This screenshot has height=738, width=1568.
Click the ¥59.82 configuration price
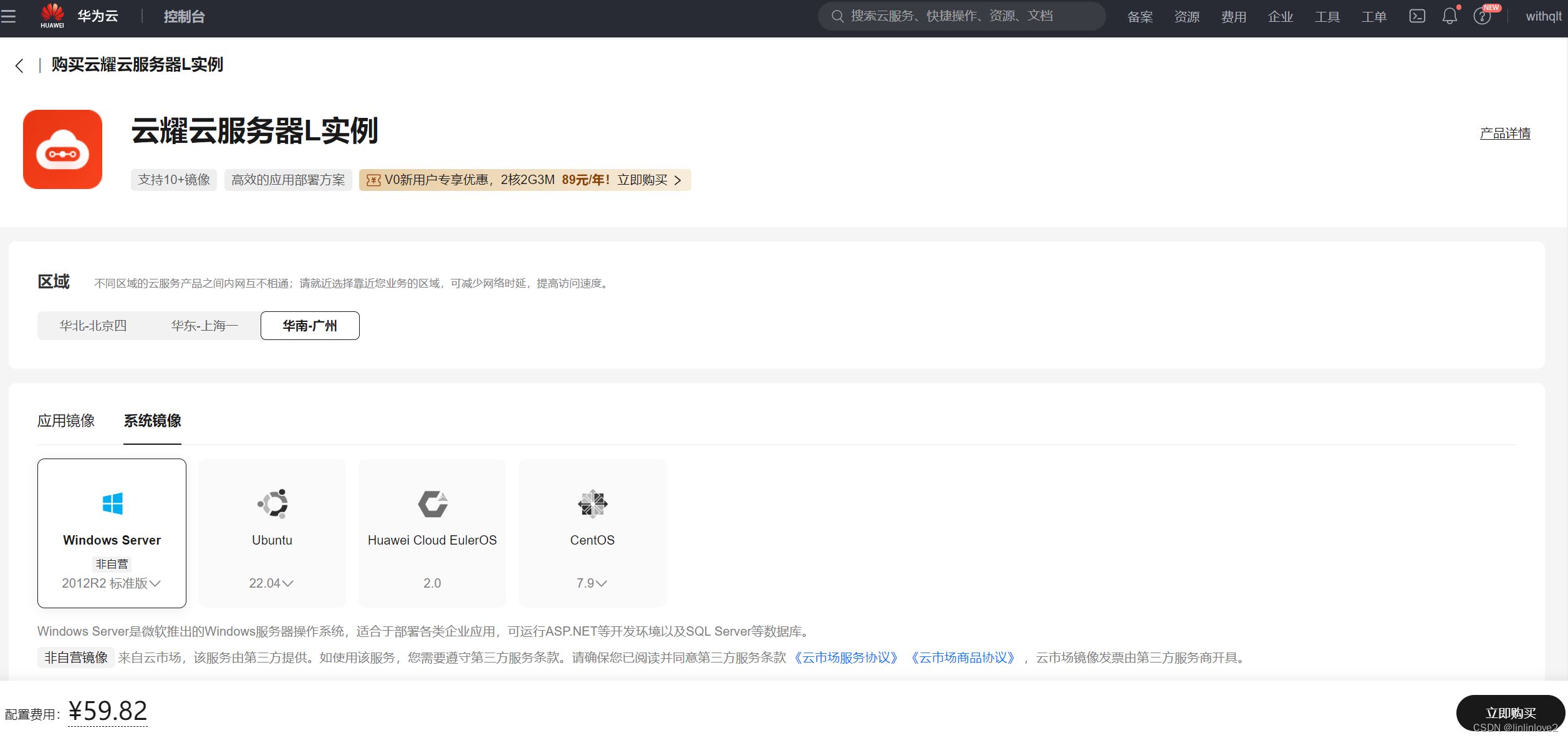(x=108, y=711)
